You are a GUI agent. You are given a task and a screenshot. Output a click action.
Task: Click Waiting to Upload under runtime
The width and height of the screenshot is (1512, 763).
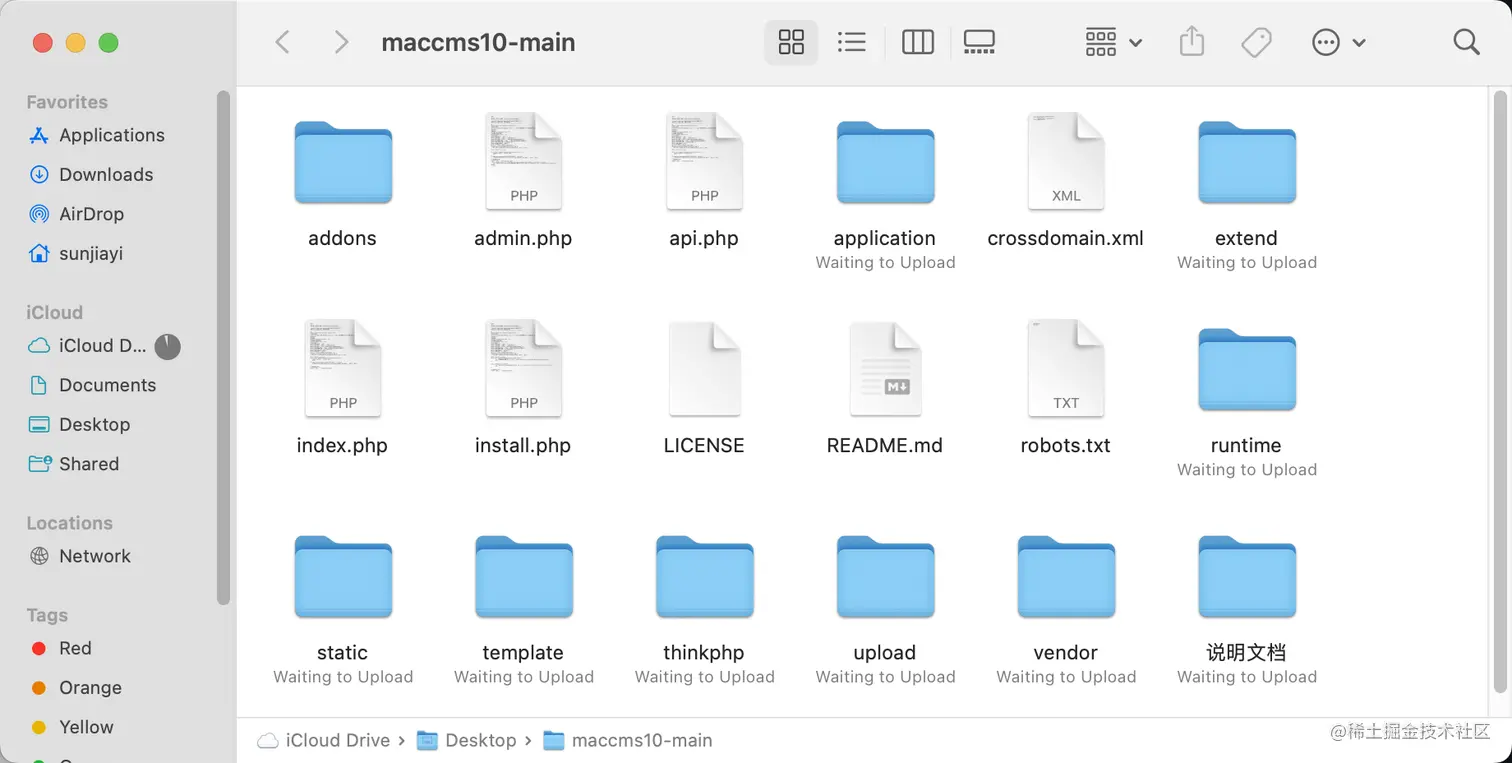(x=1247, y=470)
